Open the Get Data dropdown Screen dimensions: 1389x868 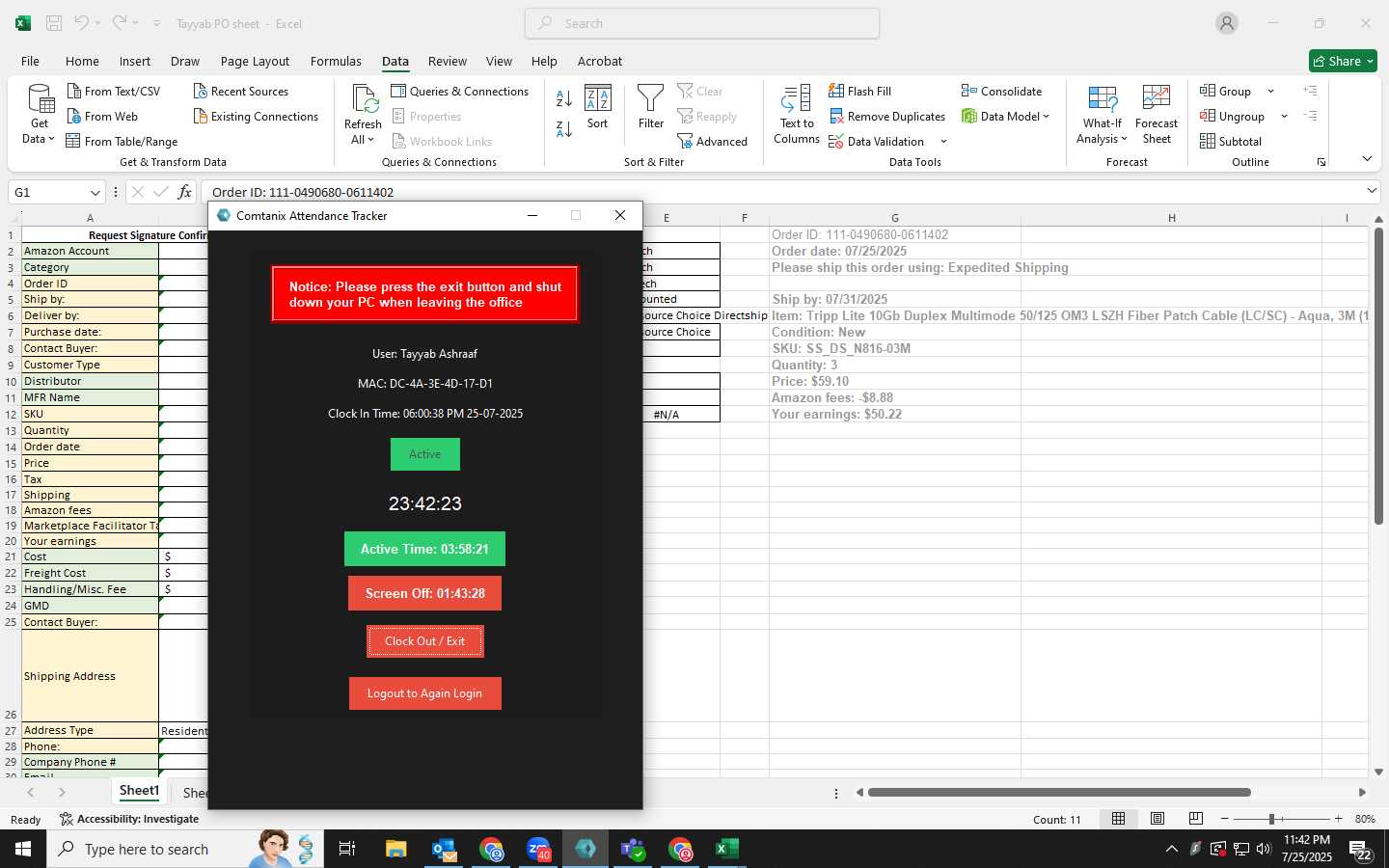click(40, 116)
